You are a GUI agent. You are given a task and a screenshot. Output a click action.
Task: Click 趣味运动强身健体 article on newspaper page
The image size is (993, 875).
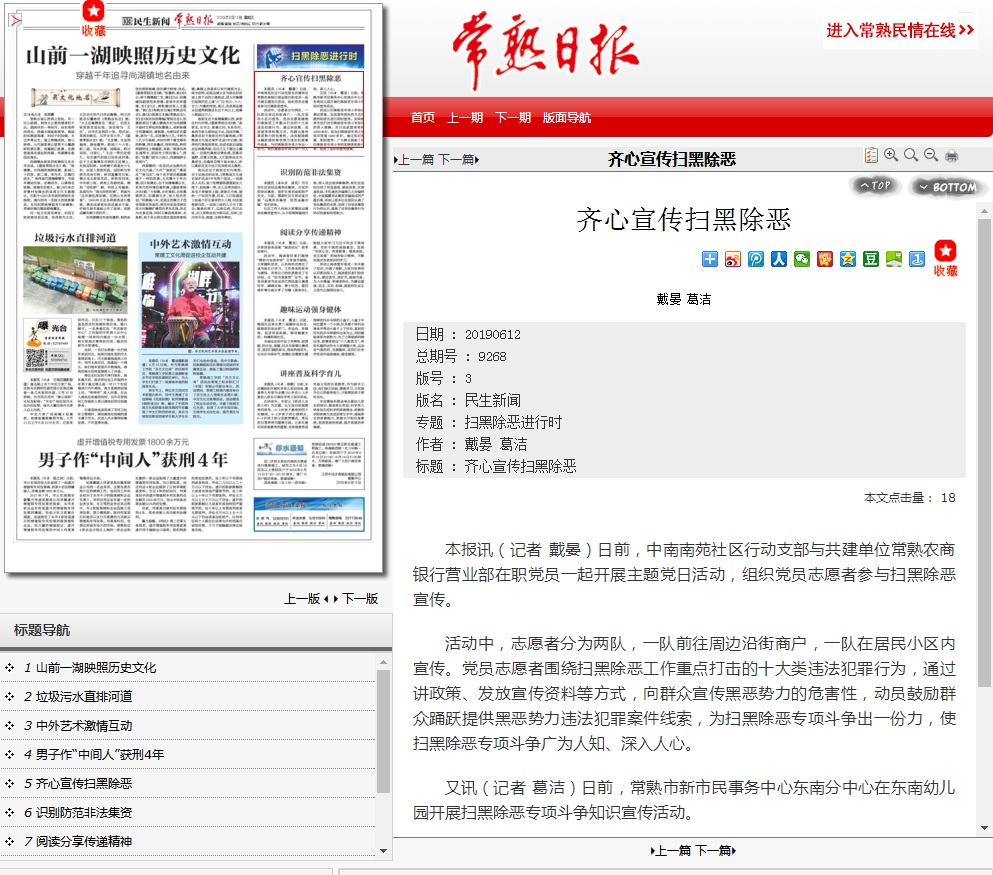(x=310, y=332)
